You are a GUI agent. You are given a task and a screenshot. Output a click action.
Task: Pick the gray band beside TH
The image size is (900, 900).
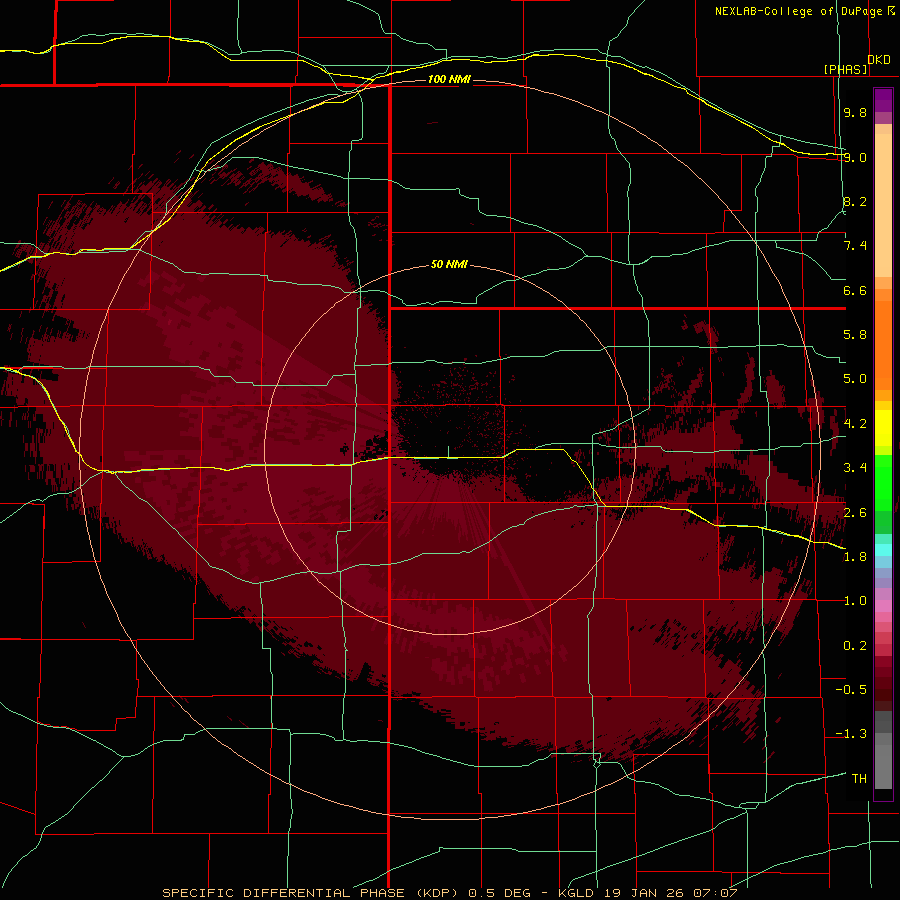(x=883, y=769)
